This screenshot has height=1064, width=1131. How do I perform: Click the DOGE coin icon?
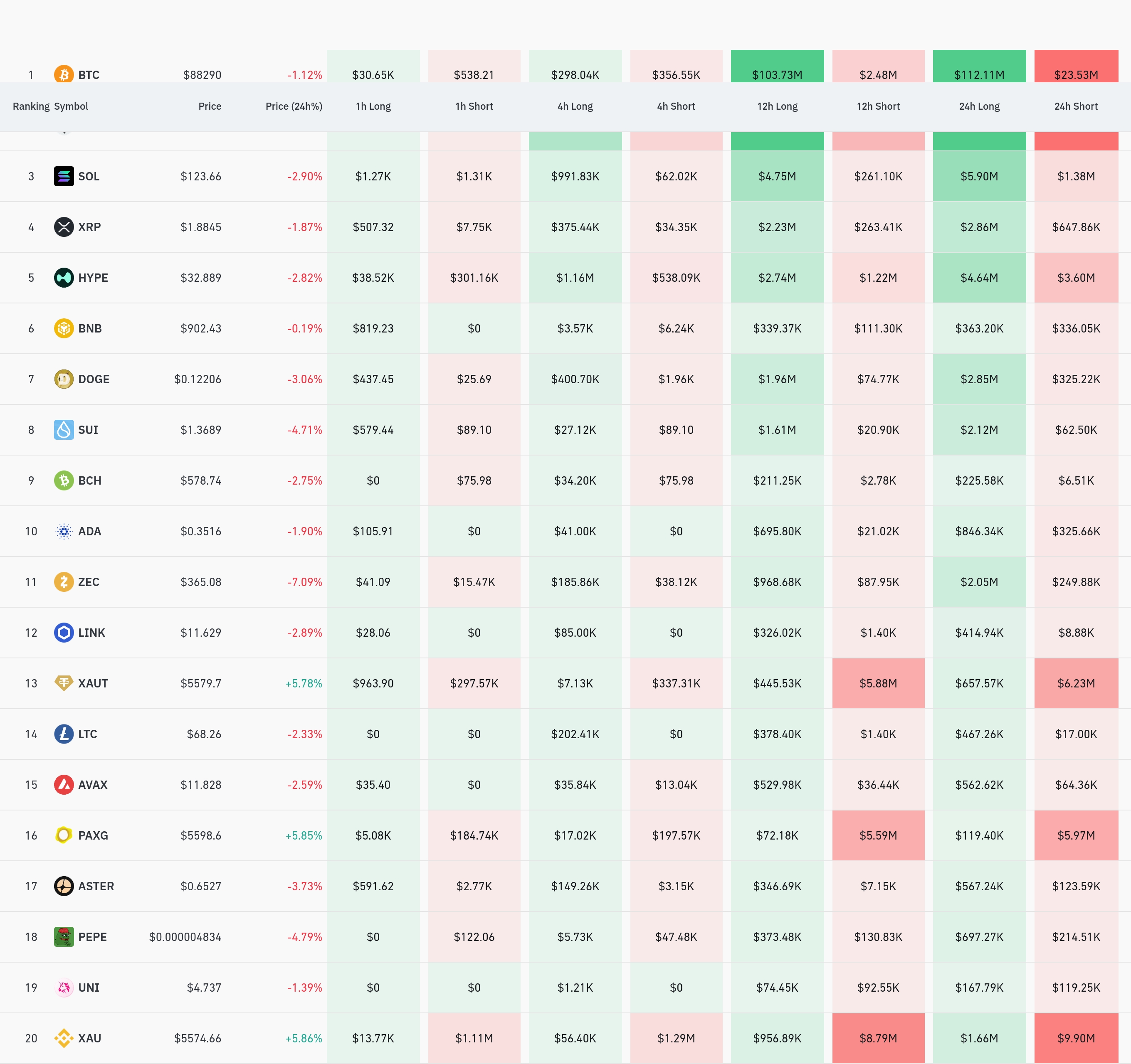pyautogui.click(x=64, y=379)
